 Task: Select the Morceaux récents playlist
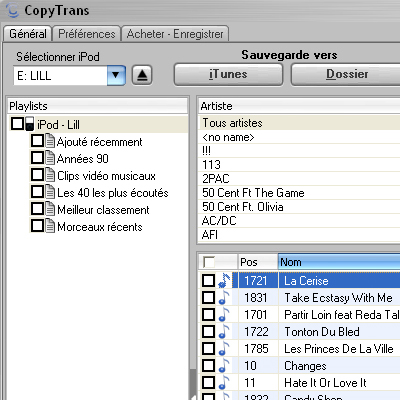pos(100,227)
